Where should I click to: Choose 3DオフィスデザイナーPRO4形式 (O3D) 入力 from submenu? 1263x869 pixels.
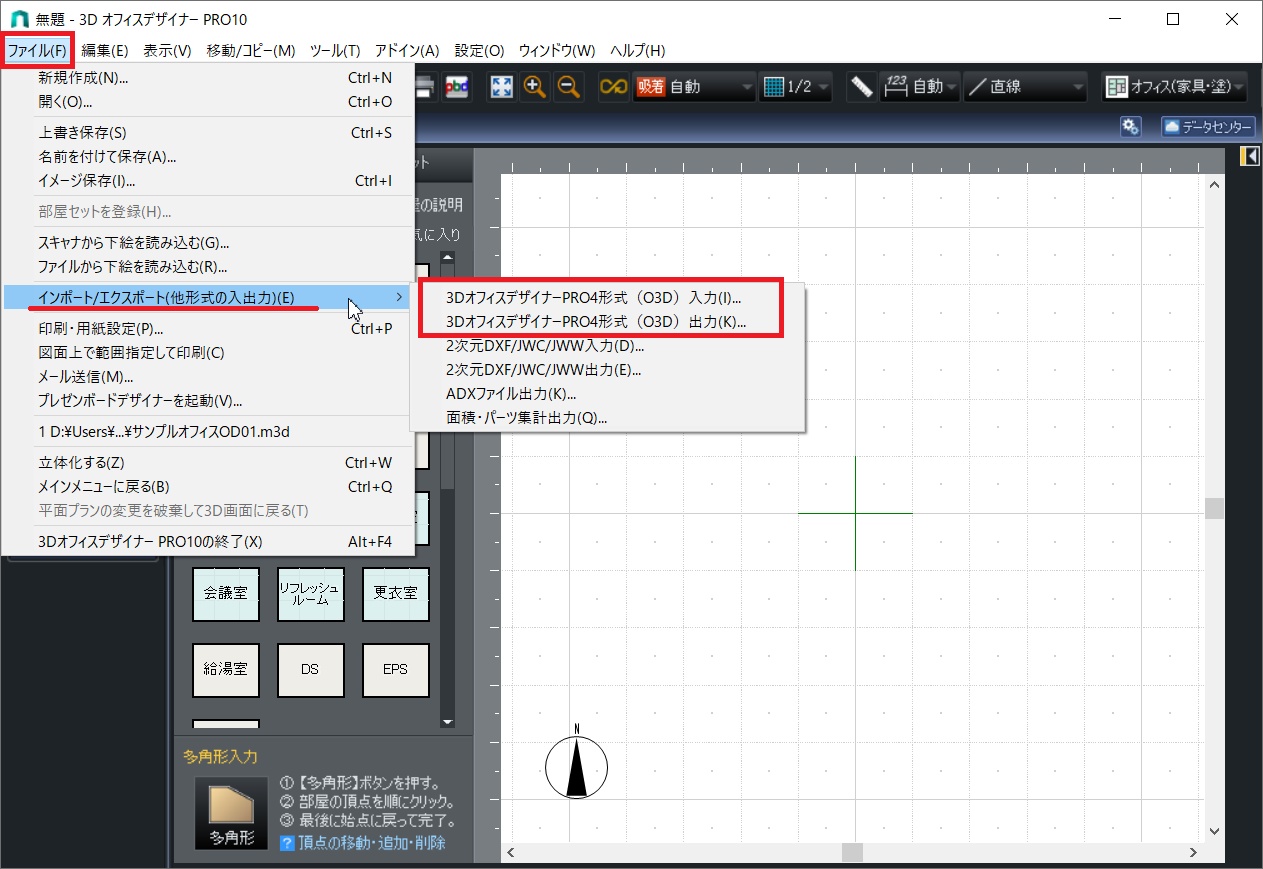(593, 297)
